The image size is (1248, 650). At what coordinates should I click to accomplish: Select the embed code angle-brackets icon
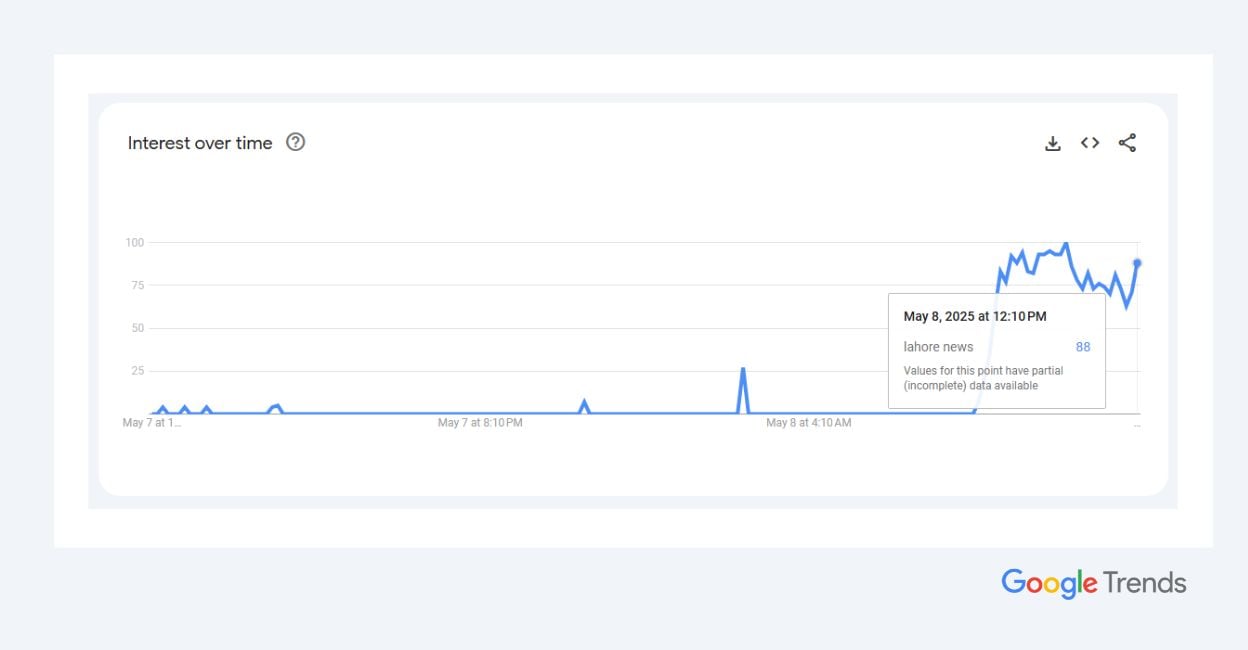point(1090,142)
